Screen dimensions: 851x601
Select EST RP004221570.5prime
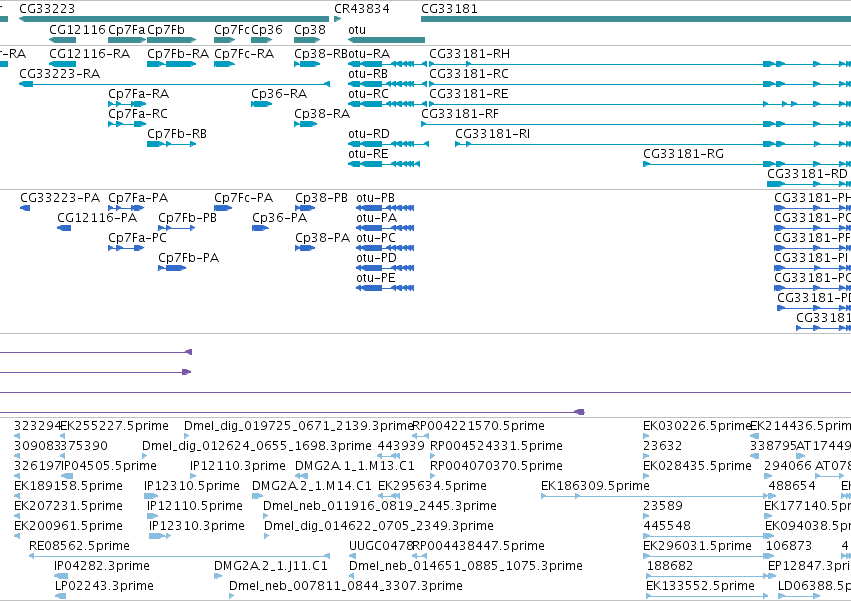point(421,436)
